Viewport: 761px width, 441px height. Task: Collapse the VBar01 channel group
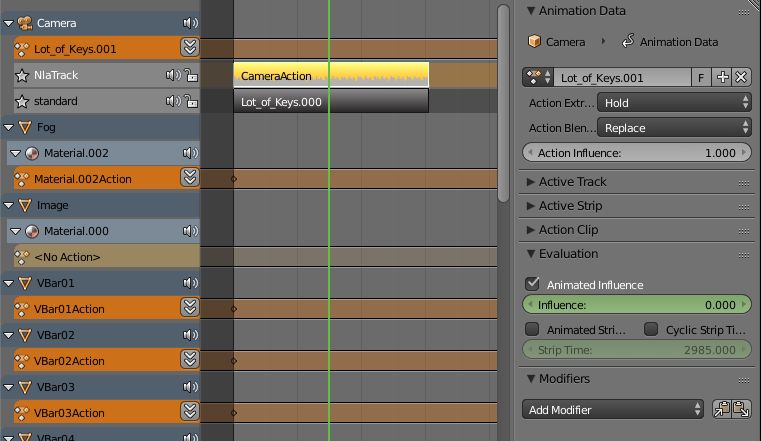click(x=8, y=283)
